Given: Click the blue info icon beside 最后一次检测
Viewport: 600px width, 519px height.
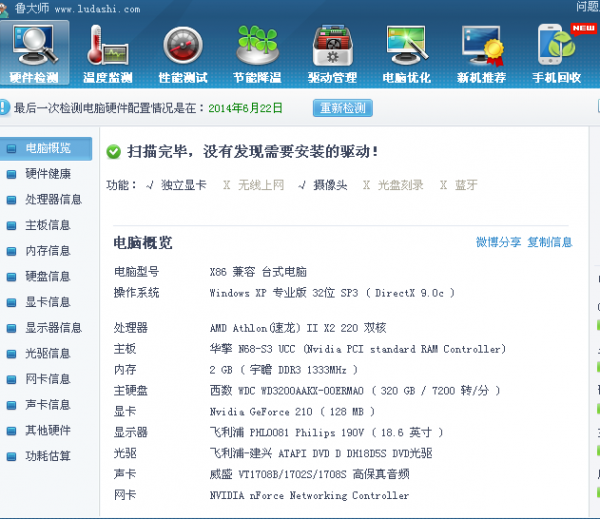Looking at the screenshot, I should (x=4, y=108).
